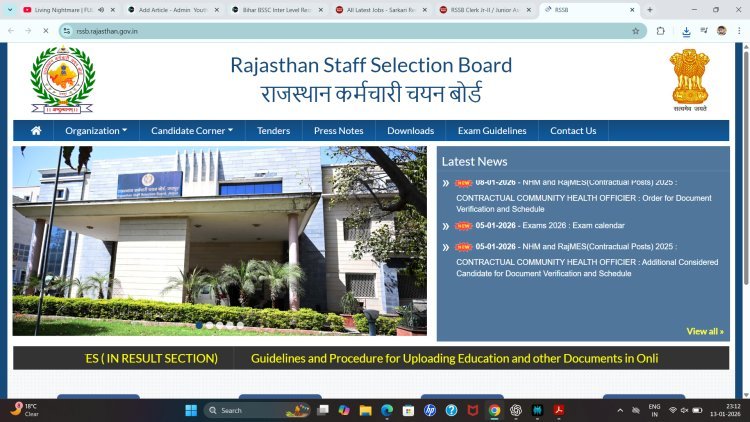Open Adobe Acrobat from taskbar
The image size is (750, 422).
559,411
